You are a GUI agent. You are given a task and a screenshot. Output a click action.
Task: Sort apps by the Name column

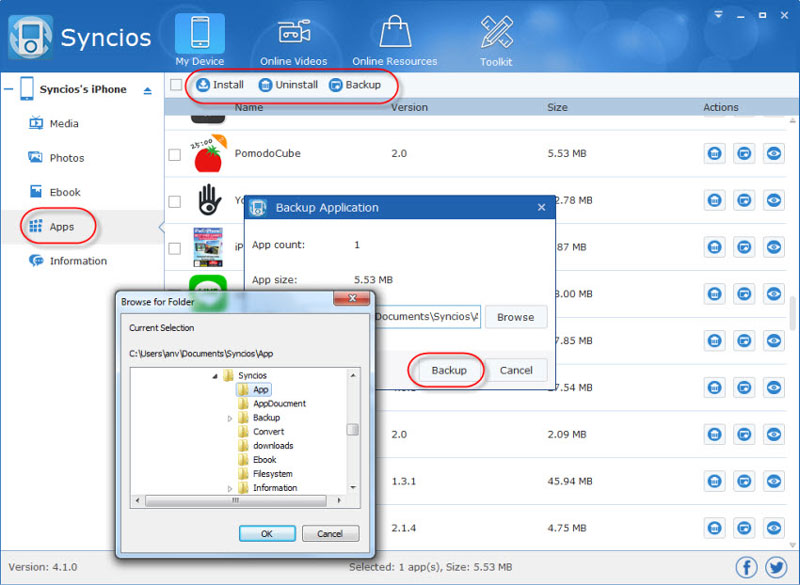tap(249, 107)
